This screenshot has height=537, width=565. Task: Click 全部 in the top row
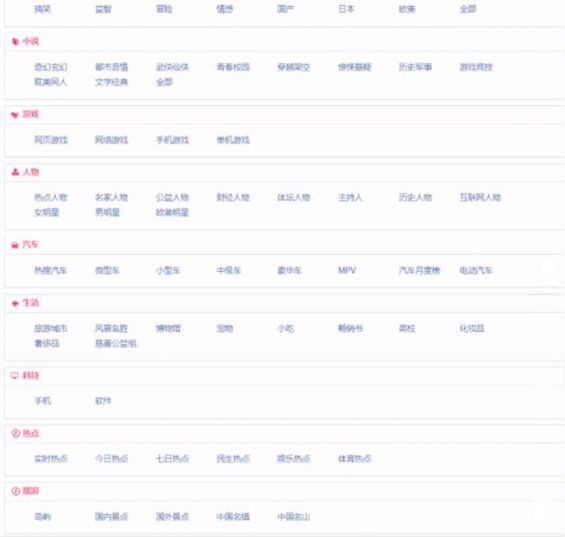pos(468,9)
